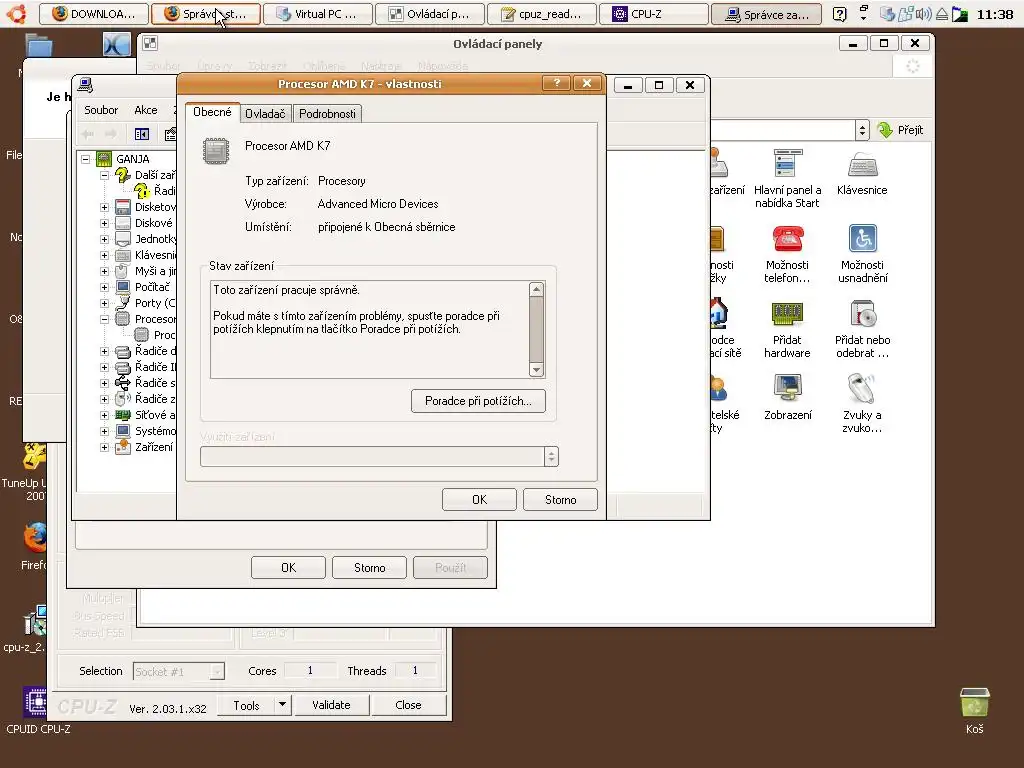Switch to the CPU-Z taskbar window

(654, 14)
